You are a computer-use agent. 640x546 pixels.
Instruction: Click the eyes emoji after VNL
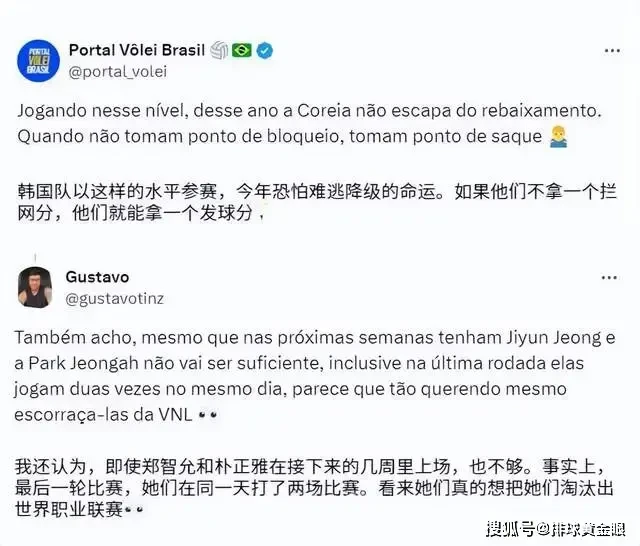(207, 415)
